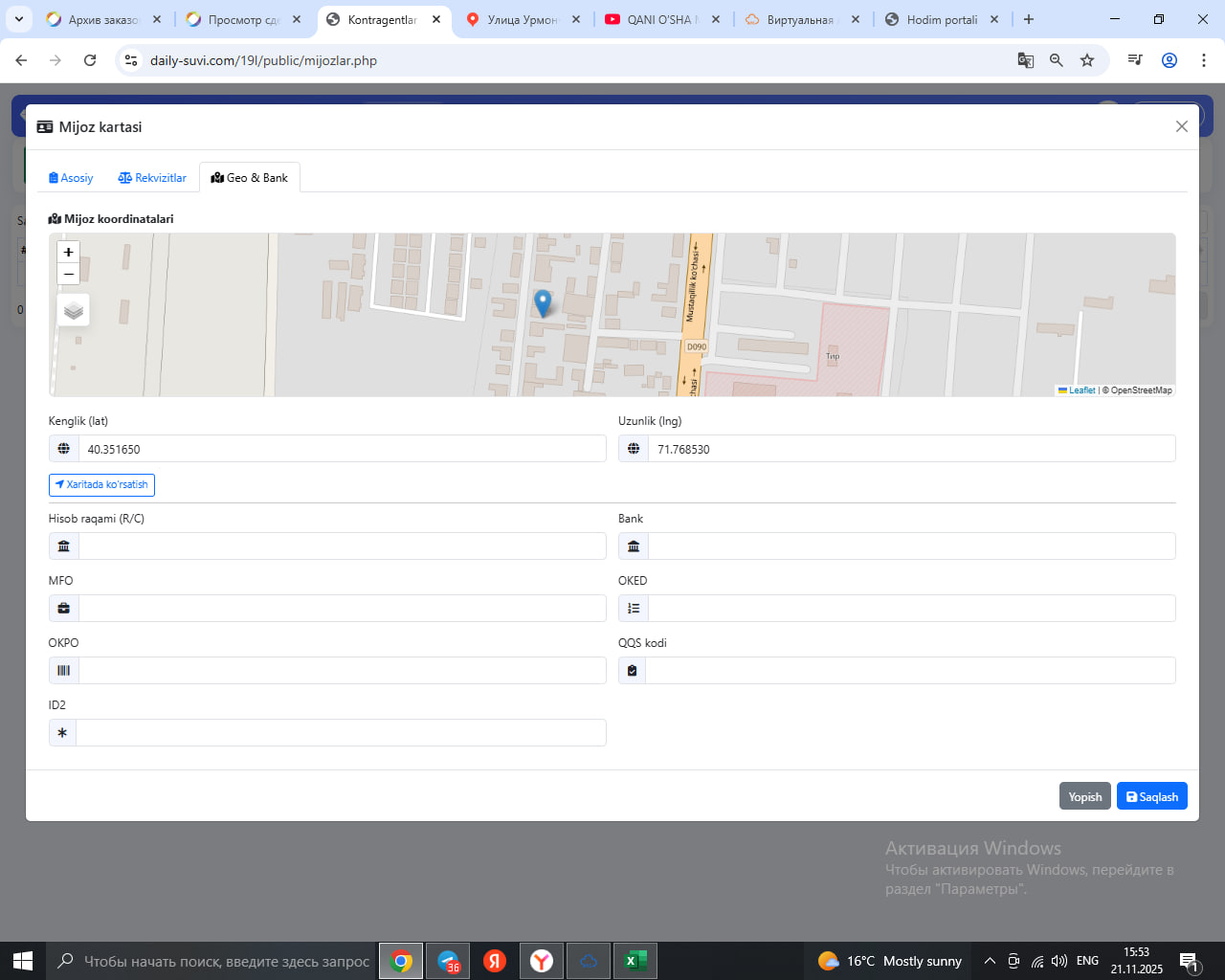The image size is (1225, 980).
Task: Open Chrome three-dot menu
Action: coord(1203,60)
